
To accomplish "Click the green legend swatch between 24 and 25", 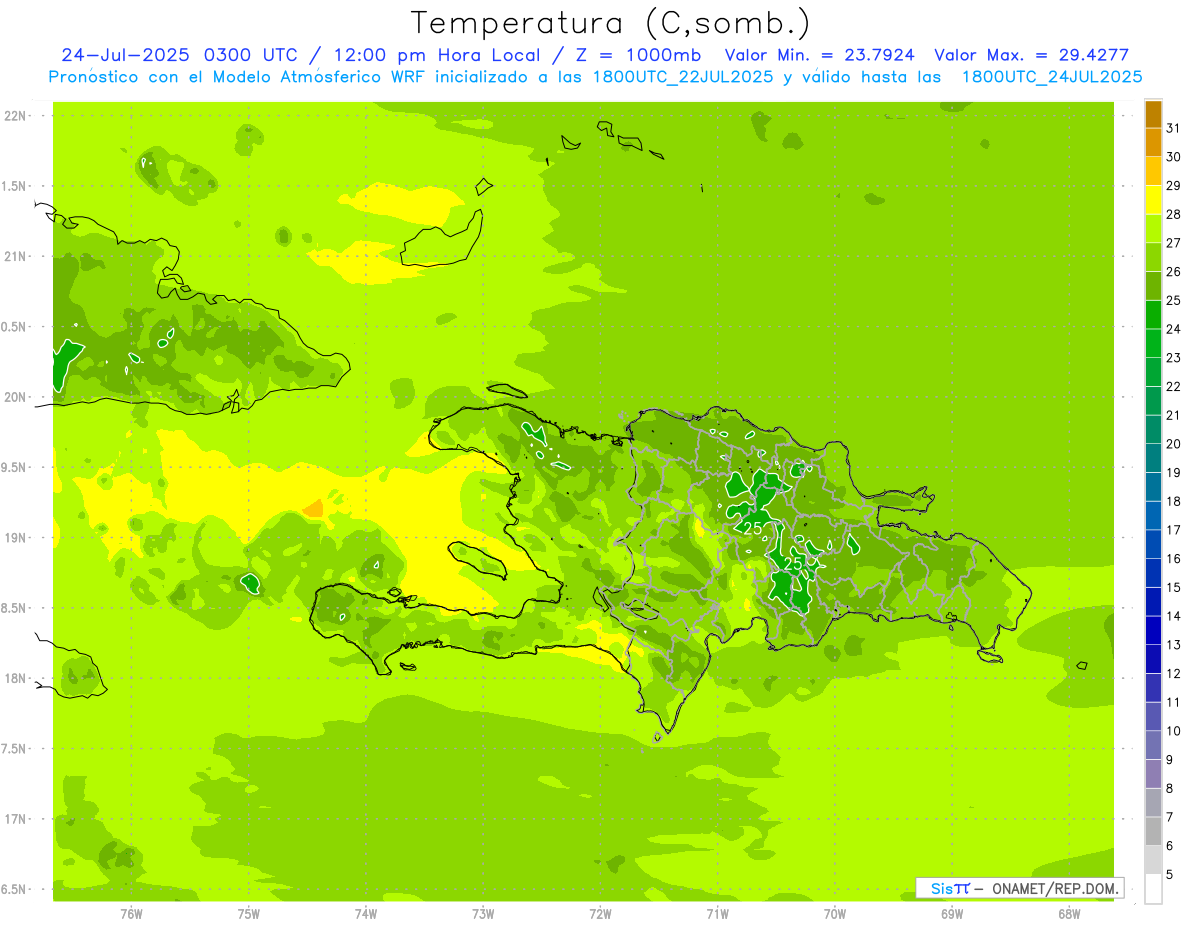I will (1153, 315).
